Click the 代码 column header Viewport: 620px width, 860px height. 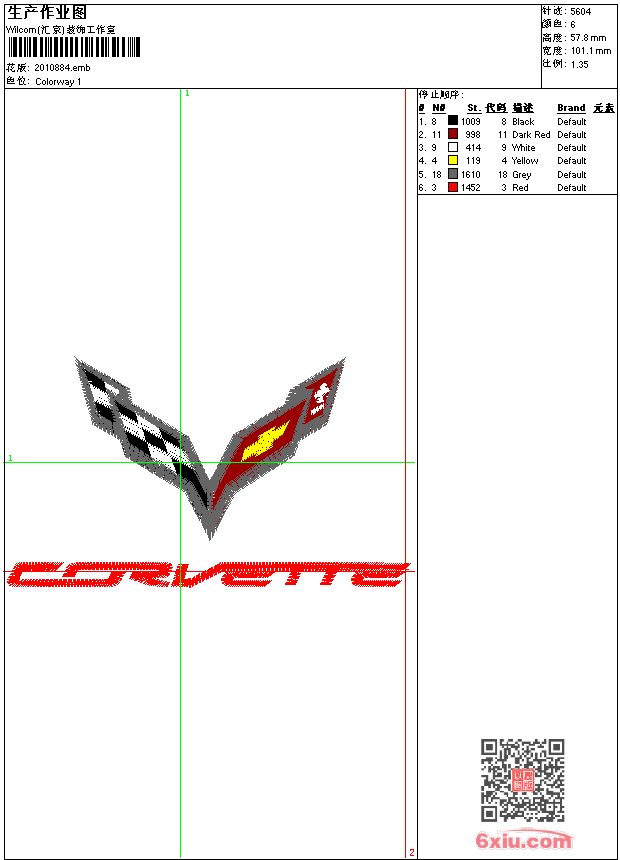pos(496,108)
